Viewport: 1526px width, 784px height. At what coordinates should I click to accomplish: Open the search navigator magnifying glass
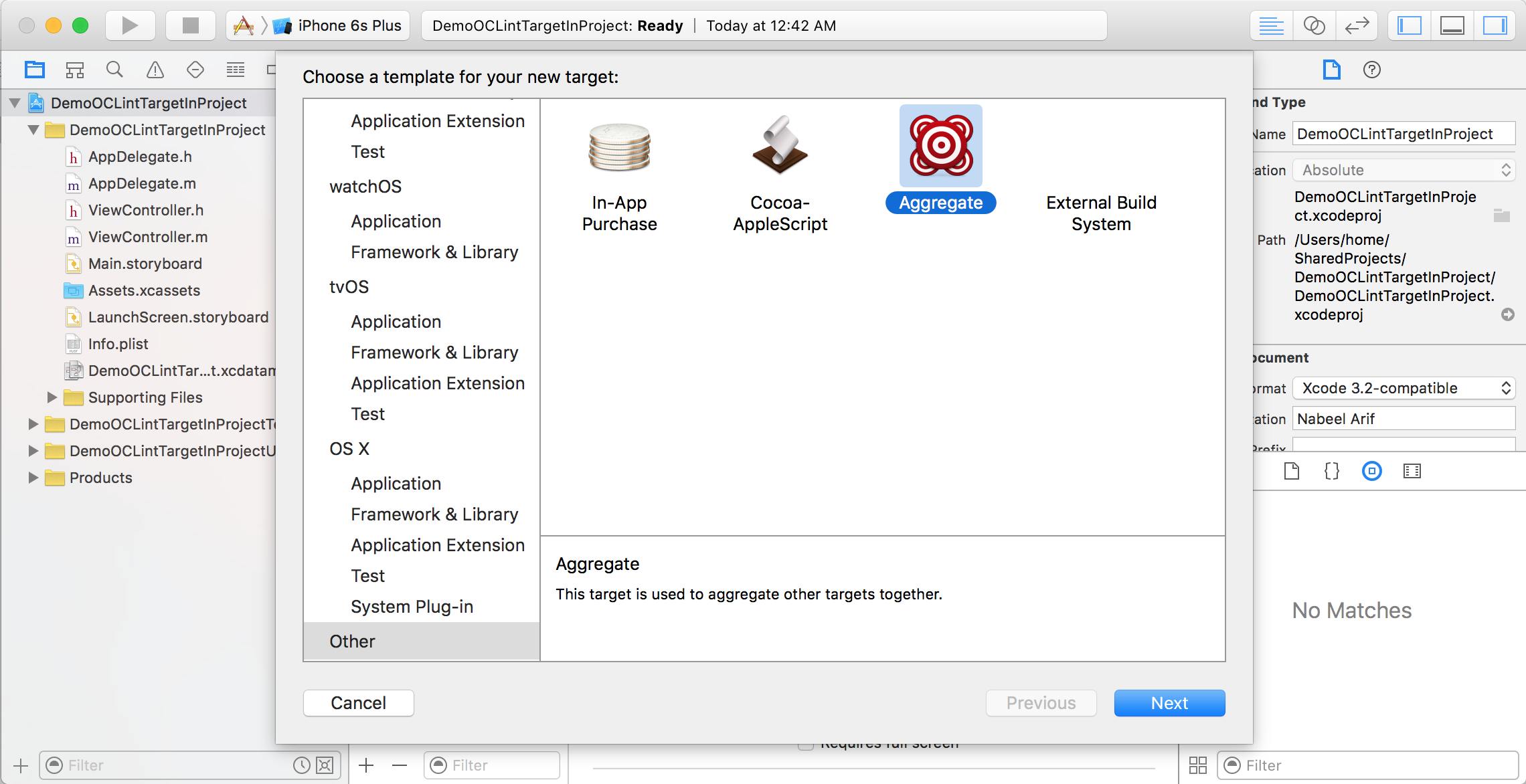(114, 69)
